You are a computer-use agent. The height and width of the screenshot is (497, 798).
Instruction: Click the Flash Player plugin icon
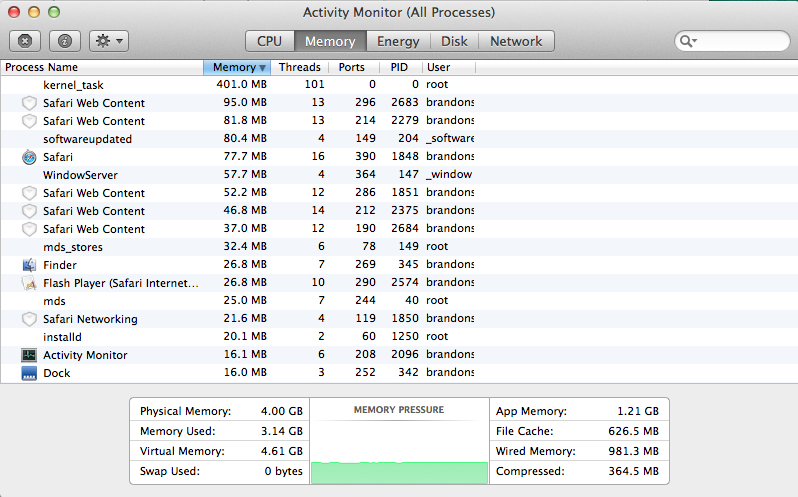pyautogui.click(x=30, y=283)
